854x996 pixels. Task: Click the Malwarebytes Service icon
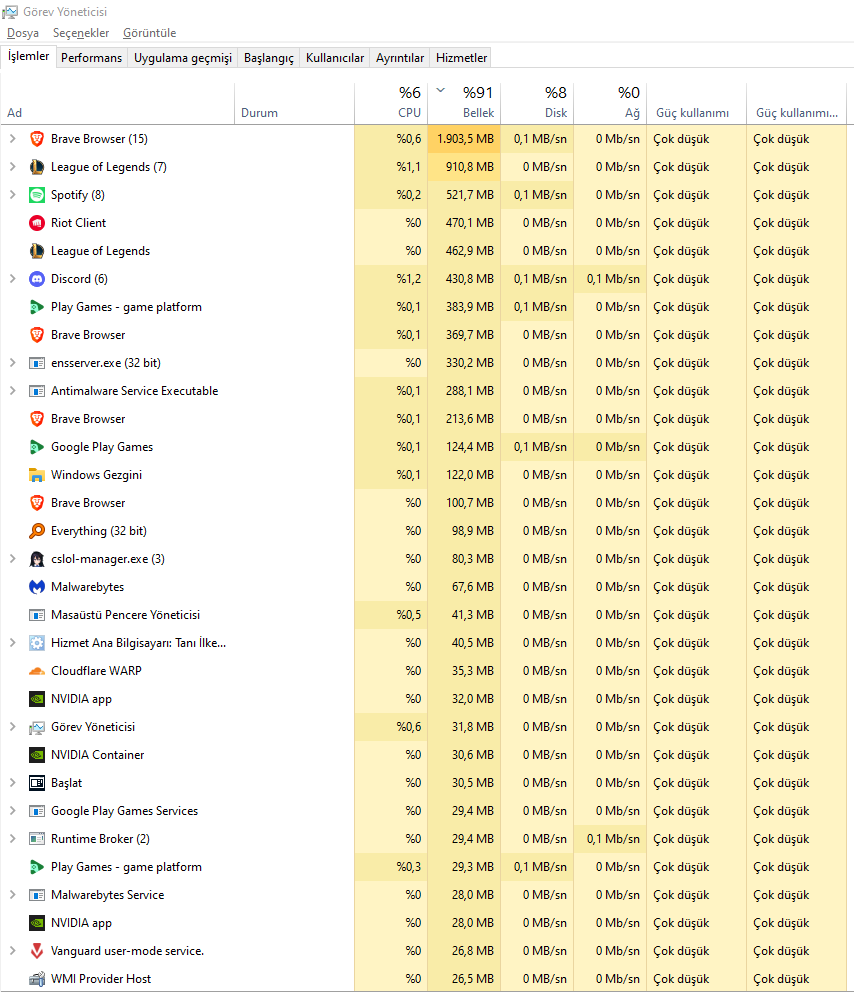point(37,895)
